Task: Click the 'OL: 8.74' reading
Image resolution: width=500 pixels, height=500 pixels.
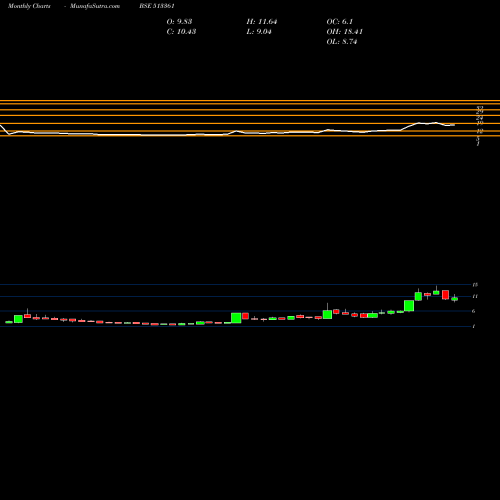Action: 342,42
